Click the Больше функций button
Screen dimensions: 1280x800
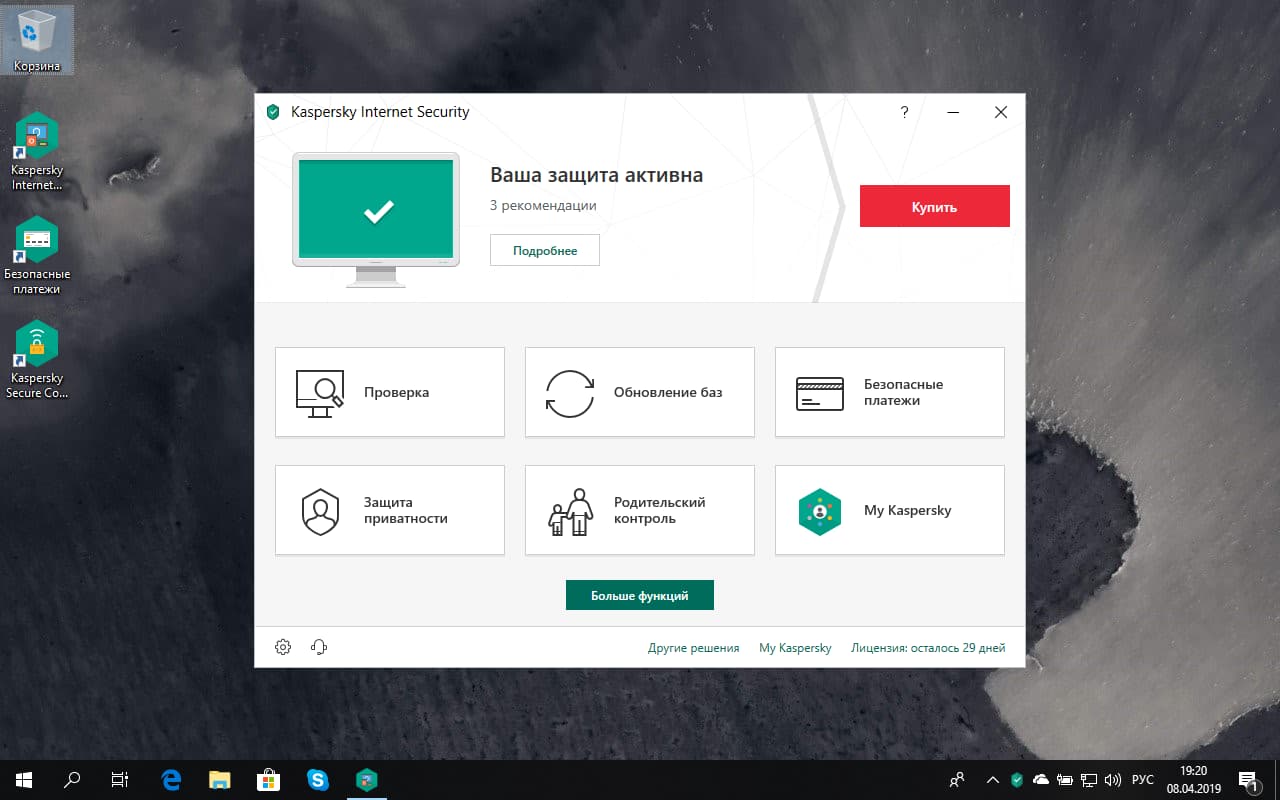[640, 595]
